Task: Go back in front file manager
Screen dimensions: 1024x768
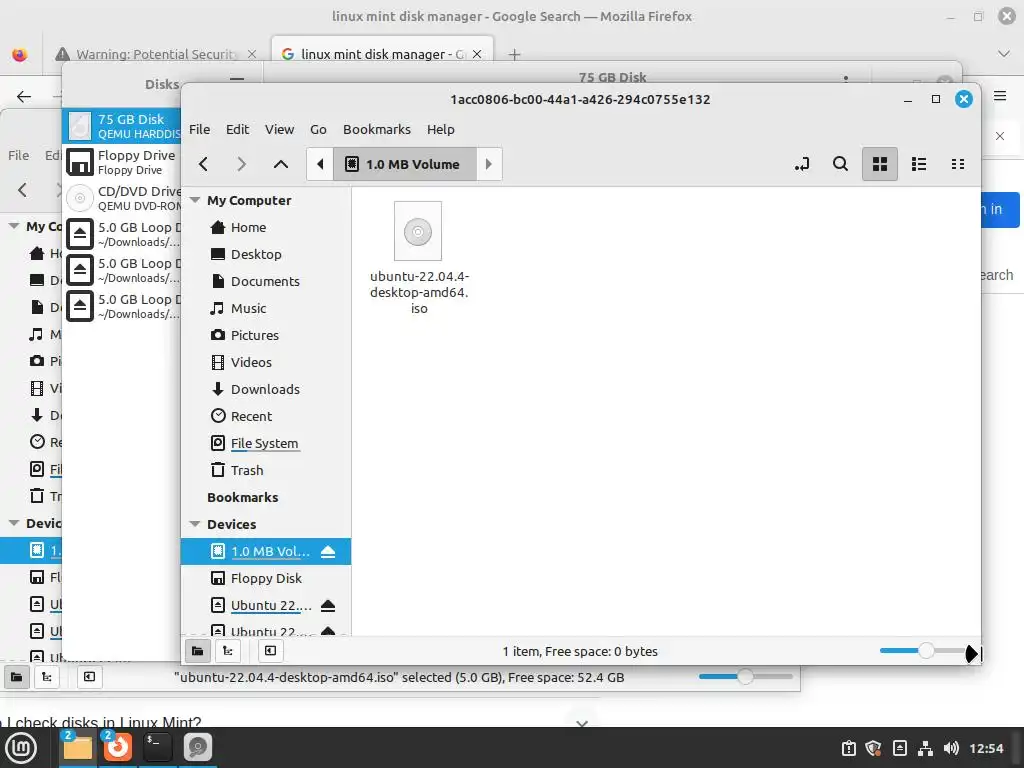Action: (203, 164)
